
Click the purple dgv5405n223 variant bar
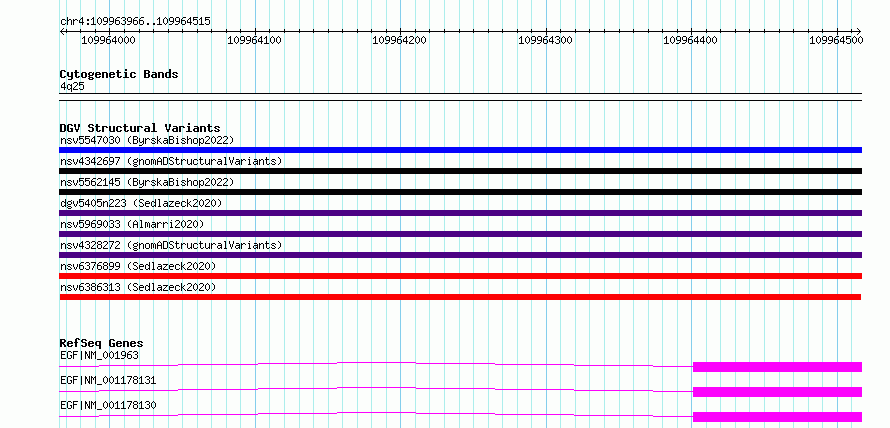(460, 213)
